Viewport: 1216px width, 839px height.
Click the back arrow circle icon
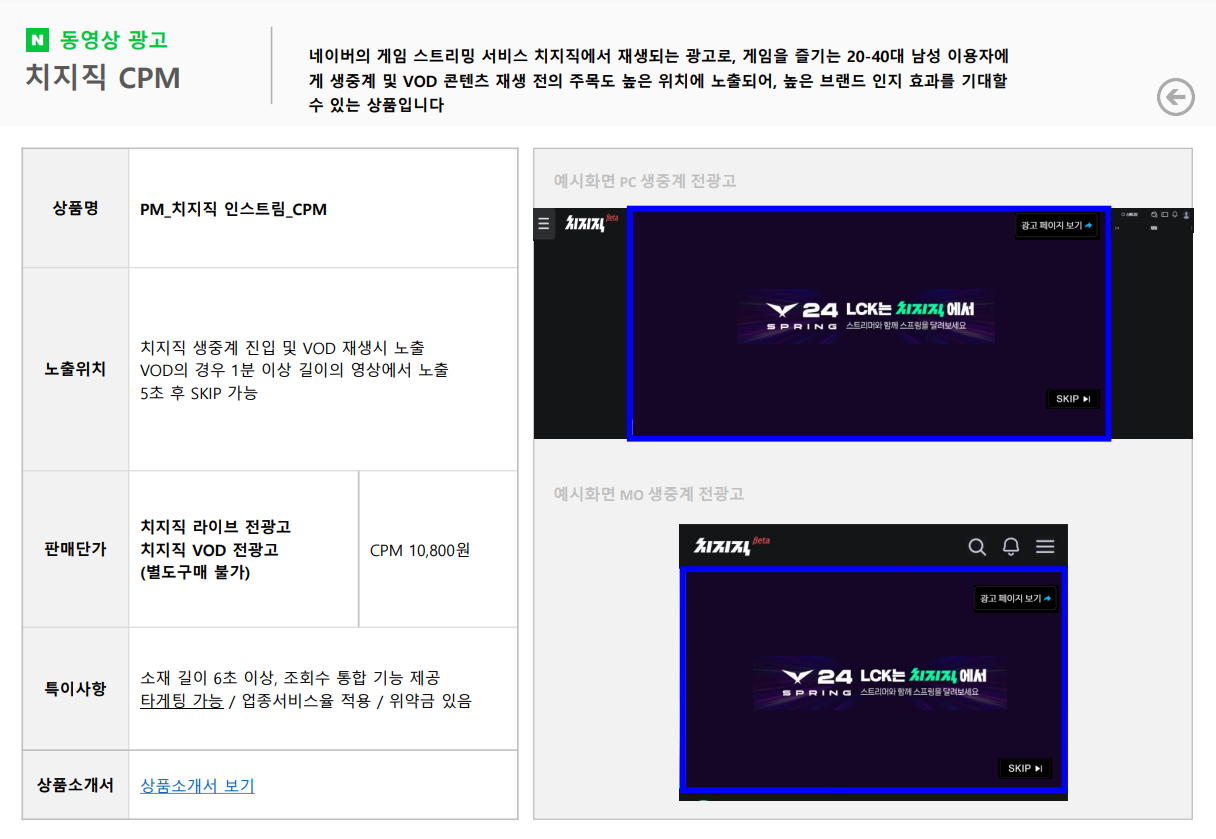point(1176,97)
